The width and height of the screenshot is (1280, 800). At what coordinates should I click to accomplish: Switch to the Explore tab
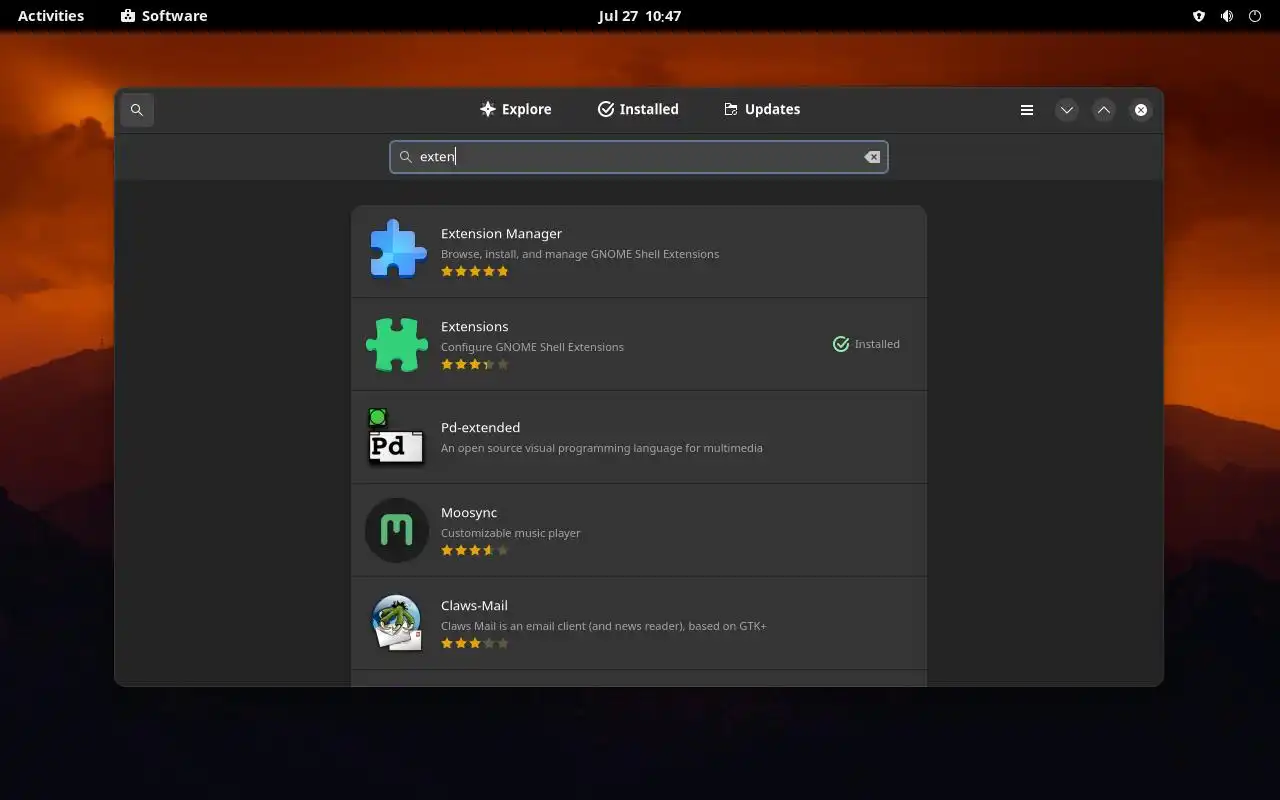pyautogui.click(x=515, y=110)
